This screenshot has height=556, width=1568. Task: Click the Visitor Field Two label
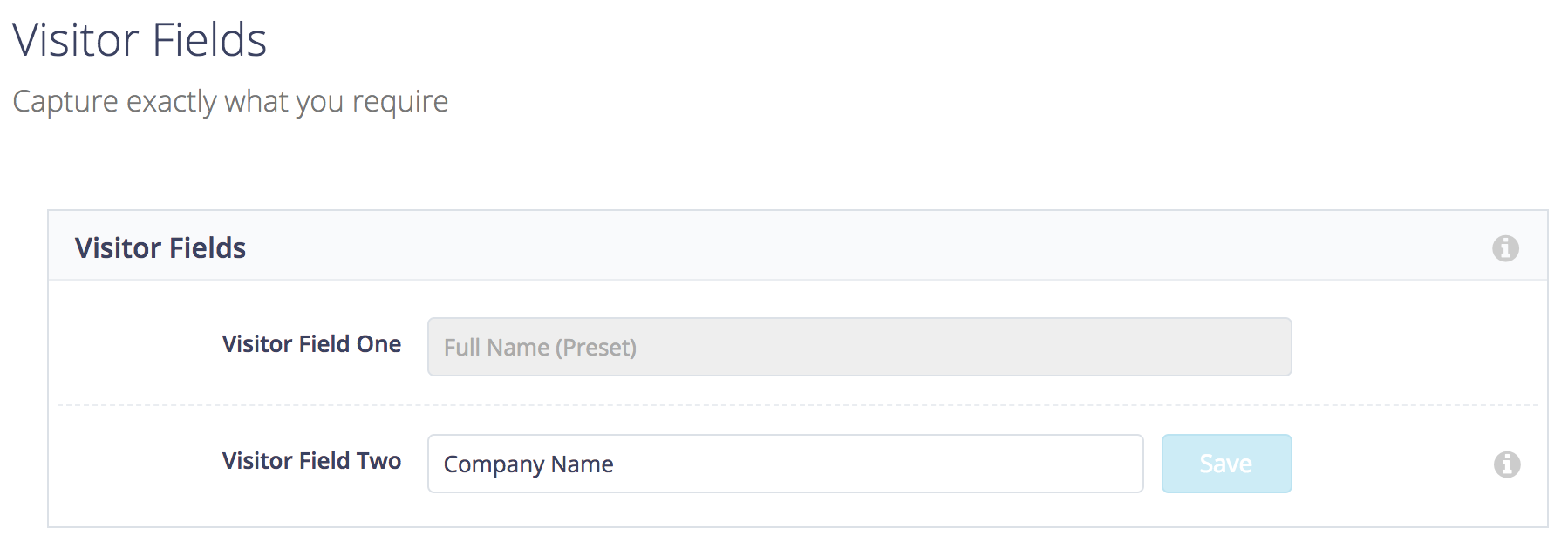coord(311,461)
